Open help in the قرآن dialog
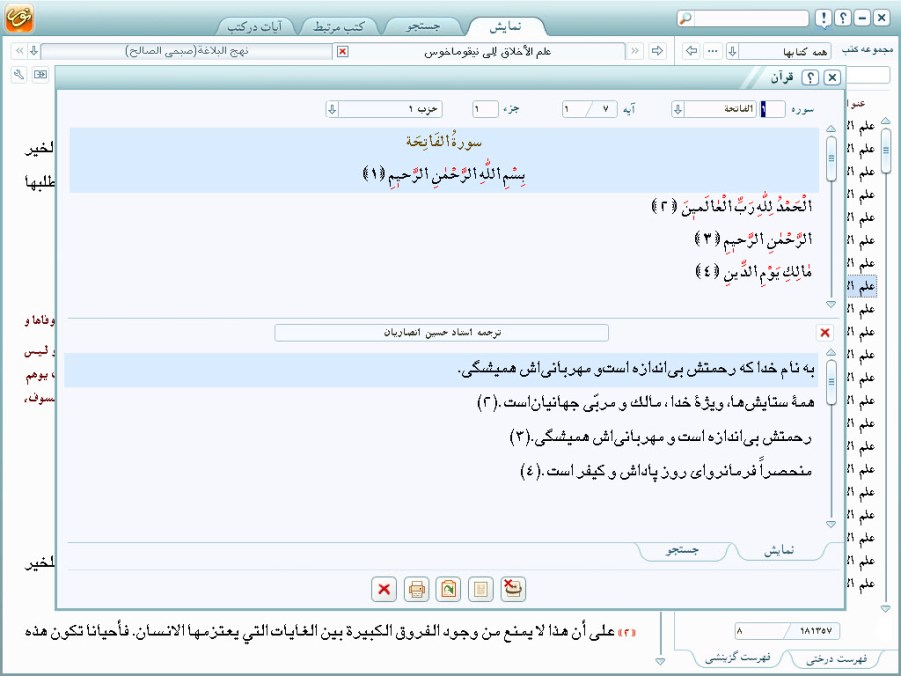Screen dimensions: 901x676 [810, 78]
